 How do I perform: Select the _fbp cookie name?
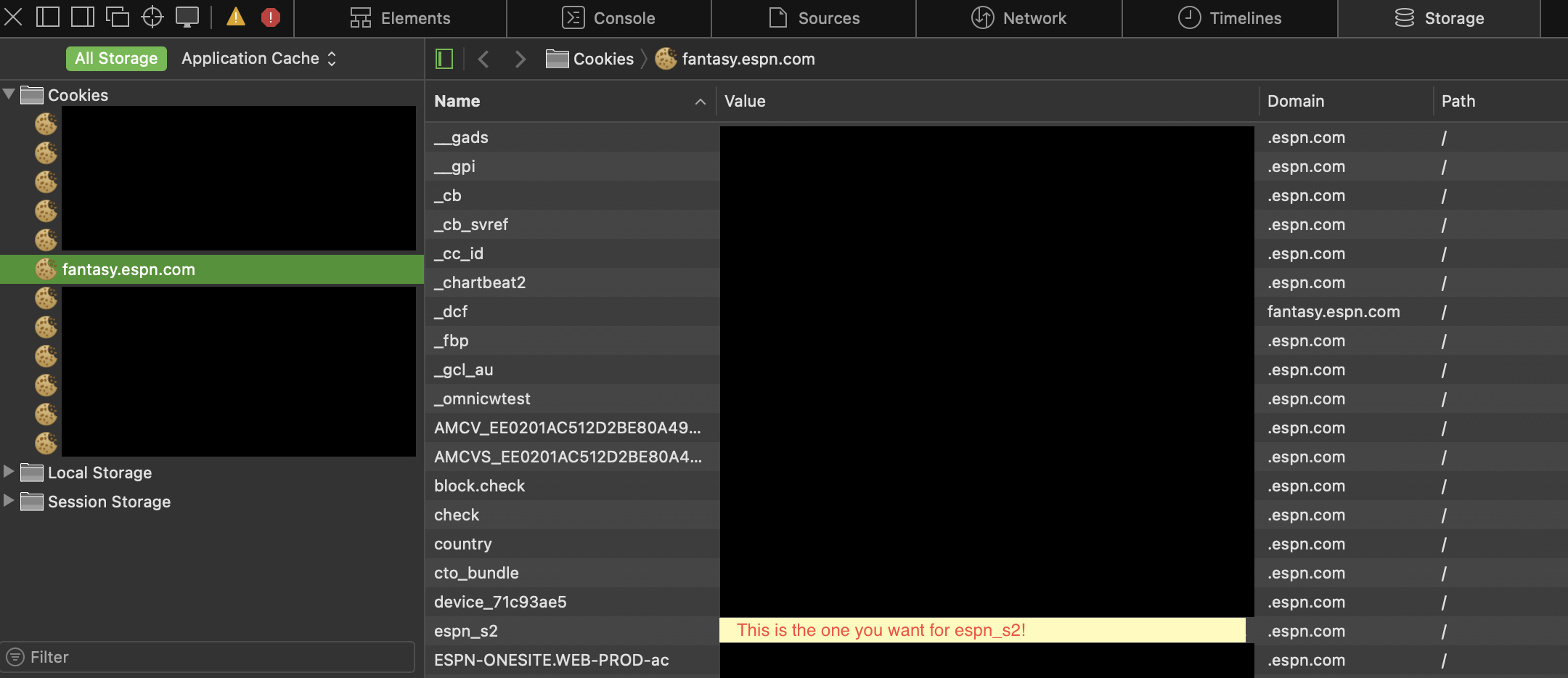tap(452, 340)
